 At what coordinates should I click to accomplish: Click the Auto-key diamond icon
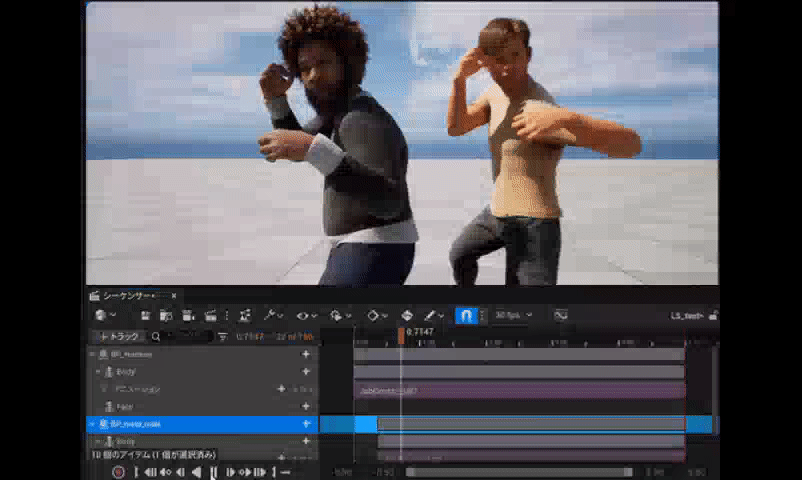click(x=407, y=316)
